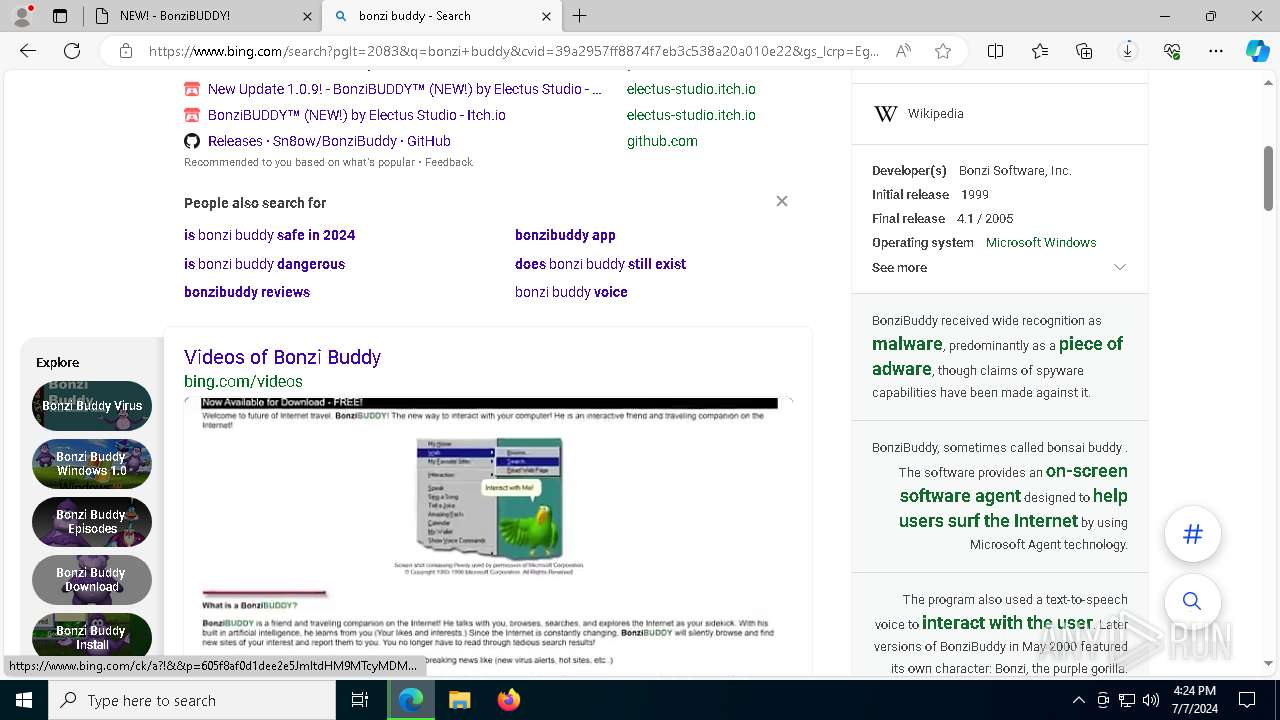Search 'is bonzi buddy safe in 2024'
This screenshot has width=1280, height=720.
(x=269, y=235)
